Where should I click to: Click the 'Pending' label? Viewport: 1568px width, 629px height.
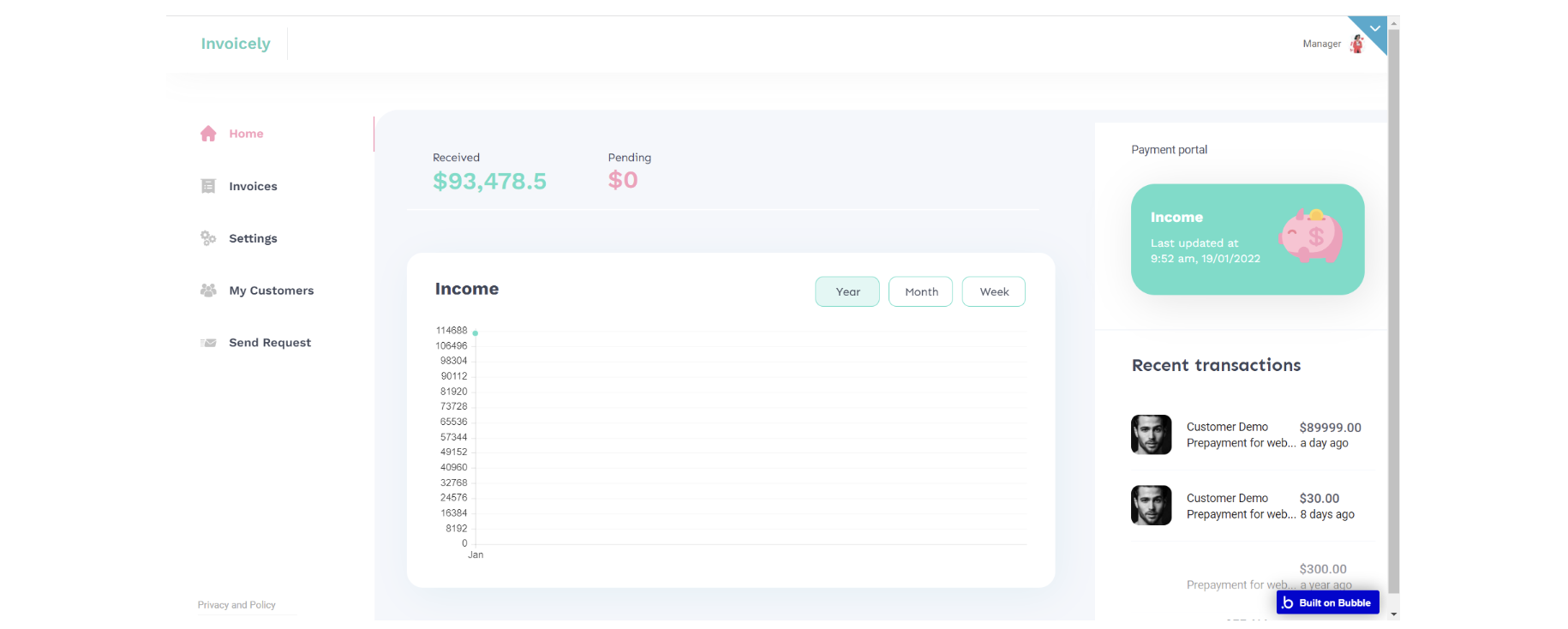tap(630, 158)
